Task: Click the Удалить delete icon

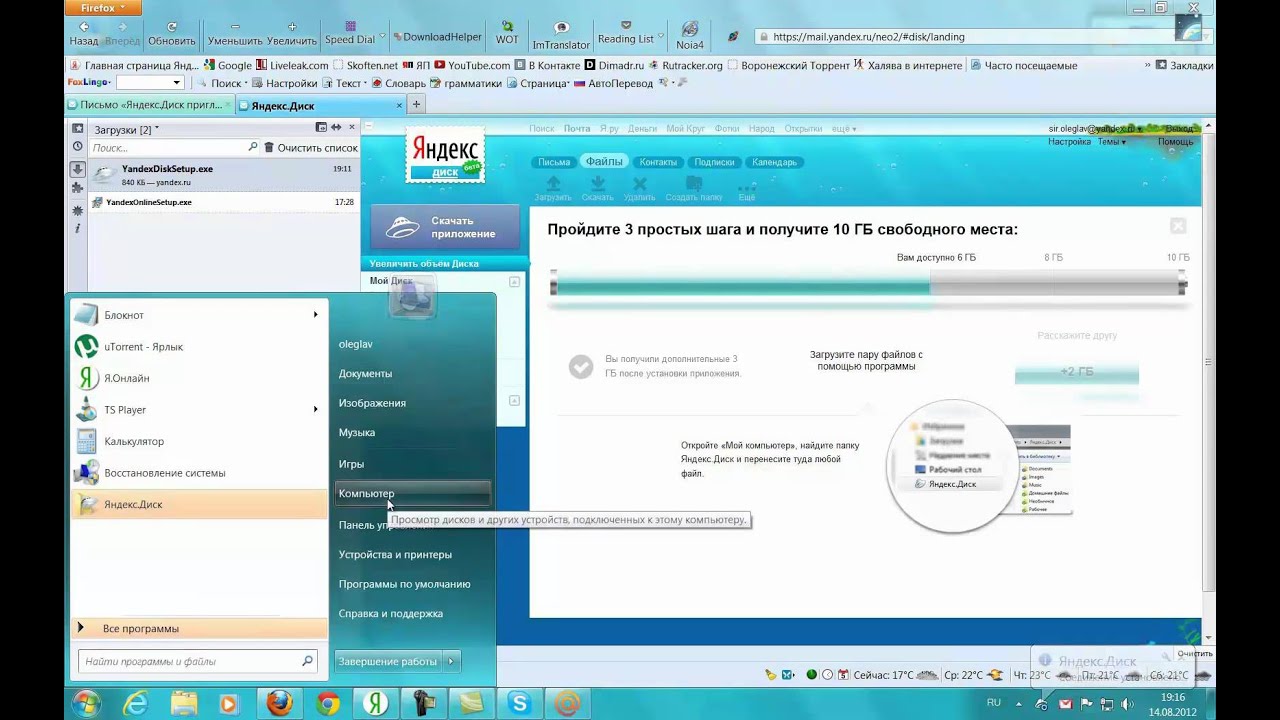Action: coord(640,189)
